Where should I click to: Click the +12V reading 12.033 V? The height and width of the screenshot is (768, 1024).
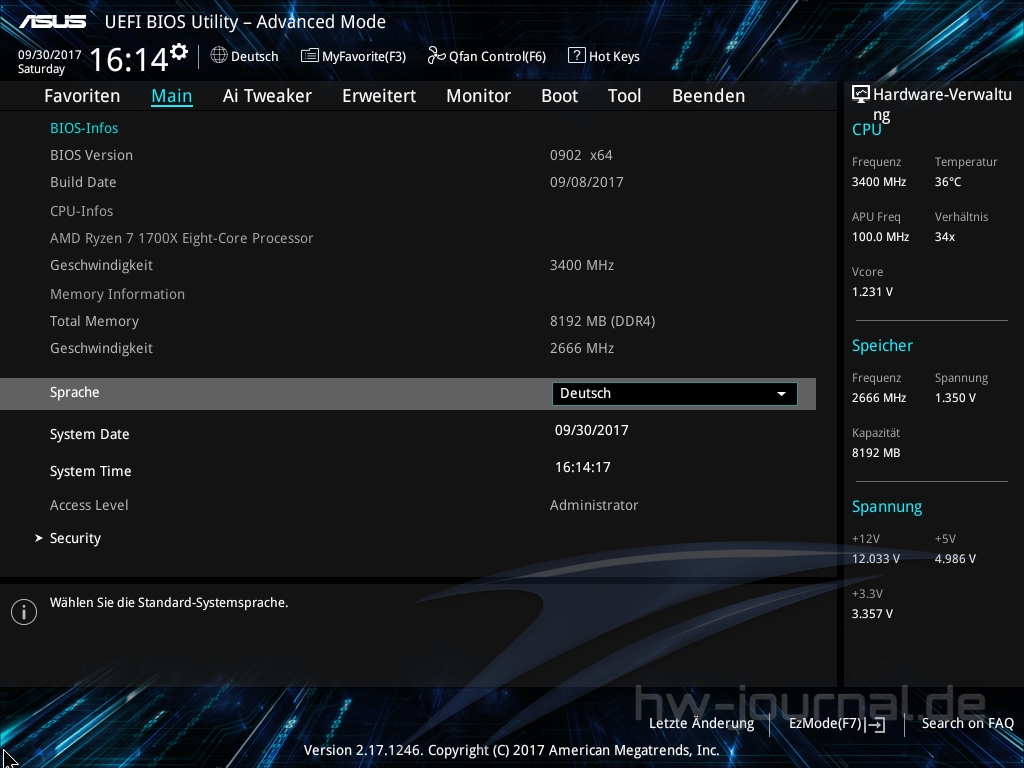875,559
